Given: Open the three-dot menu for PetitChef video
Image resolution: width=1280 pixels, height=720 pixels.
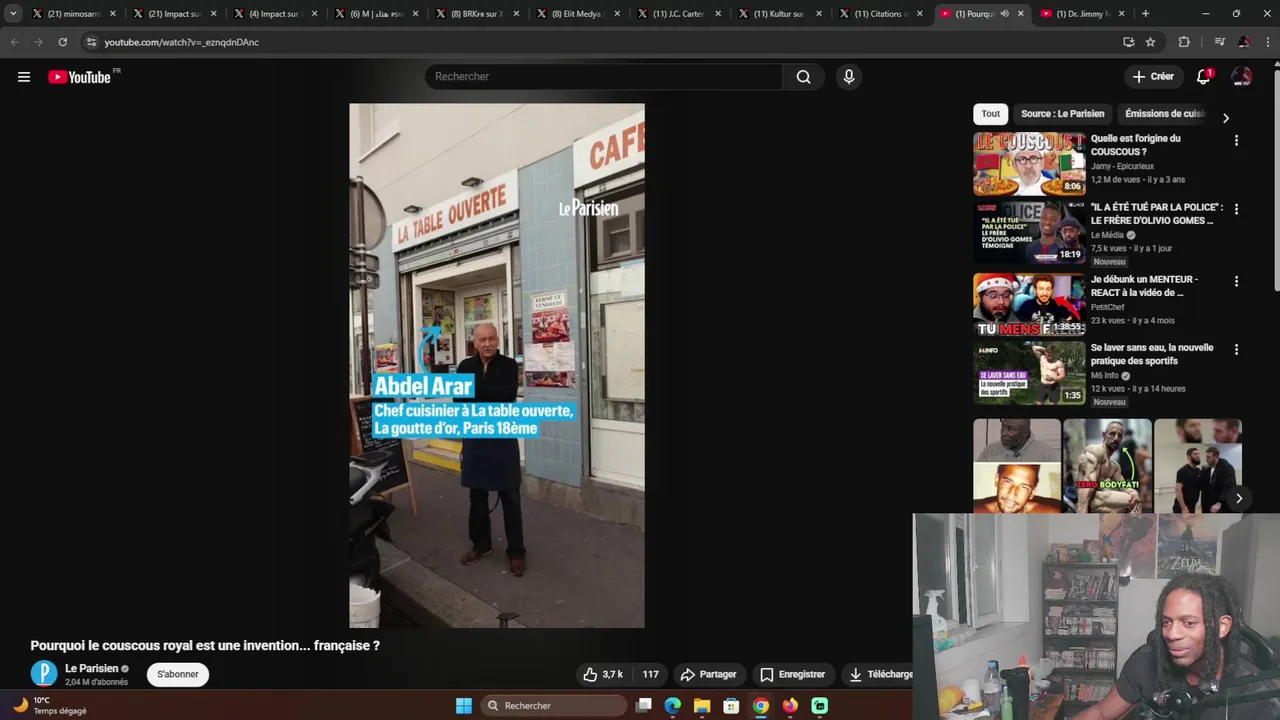Looking at the screenshot, I should [1236, 282].
